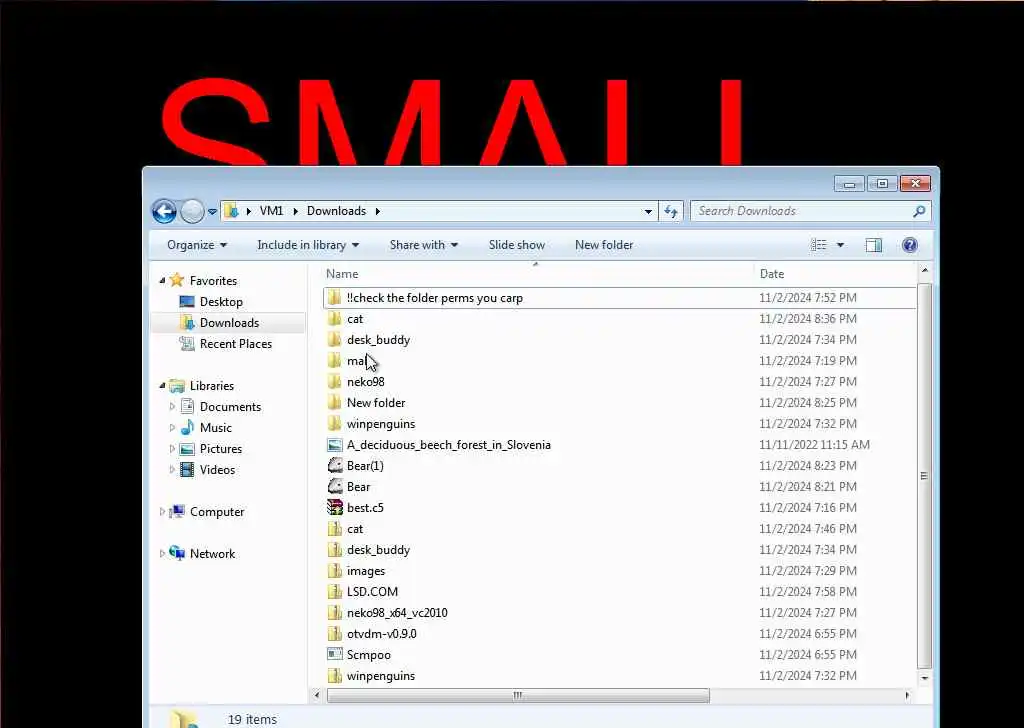Select the New folder item
The image size is (1024, 728).
[376, 403]
